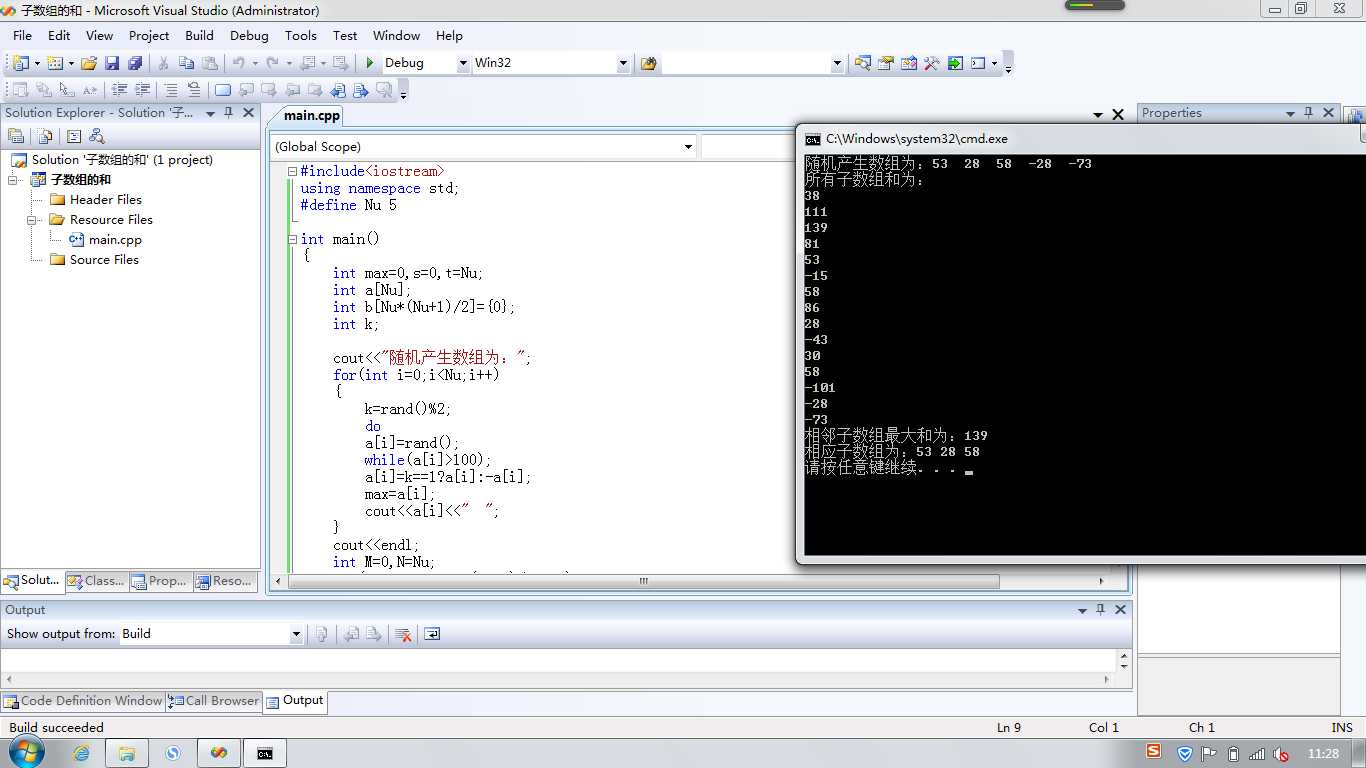Click the Clear All icon in Output
Viewport: 1366px width, 768px height.
[x=403, y=634]
